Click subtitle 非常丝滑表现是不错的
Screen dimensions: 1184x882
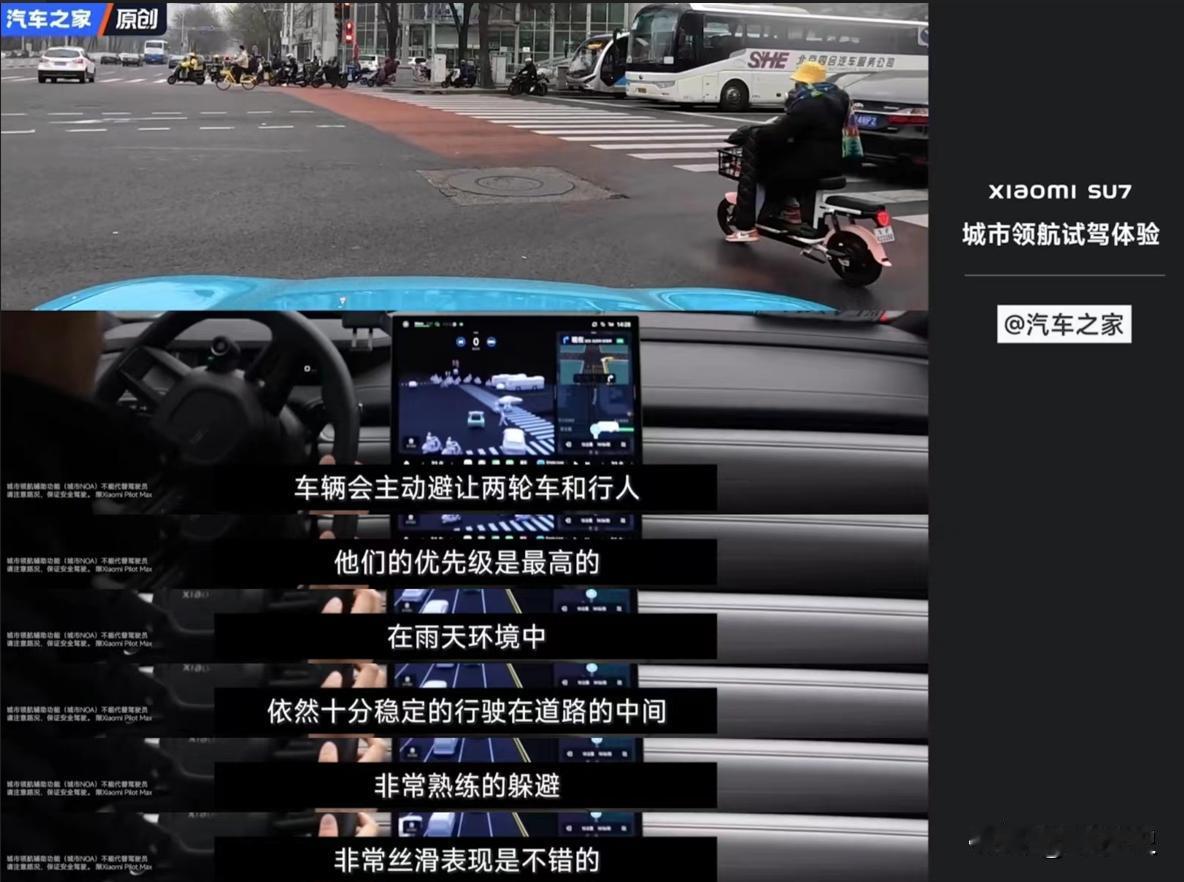click(x=467, y=860)
